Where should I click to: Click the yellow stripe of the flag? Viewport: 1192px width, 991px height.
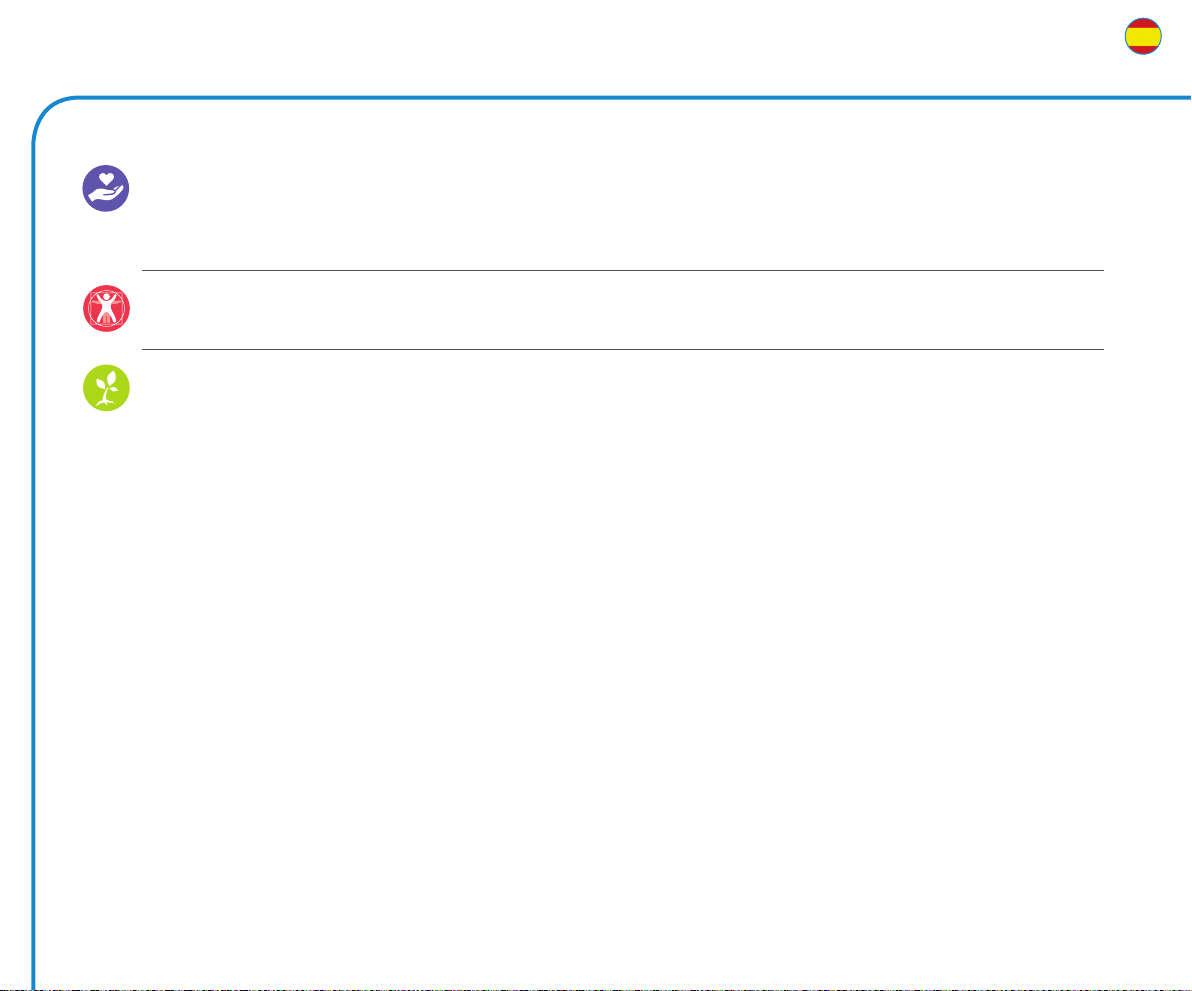[x=1143, y=36]
